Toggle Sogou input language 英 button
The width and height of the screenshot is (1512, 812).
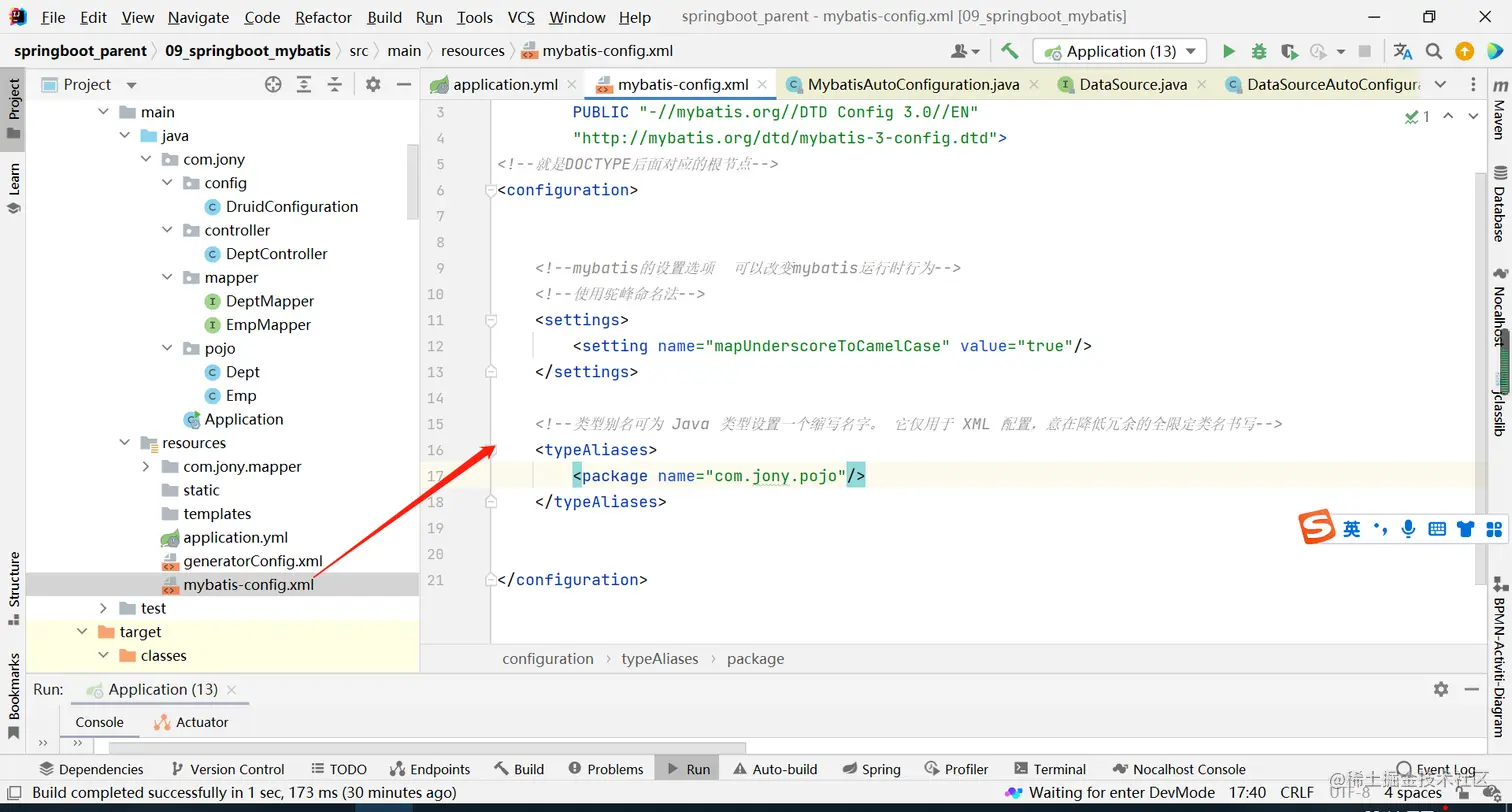click(1352, 529)
